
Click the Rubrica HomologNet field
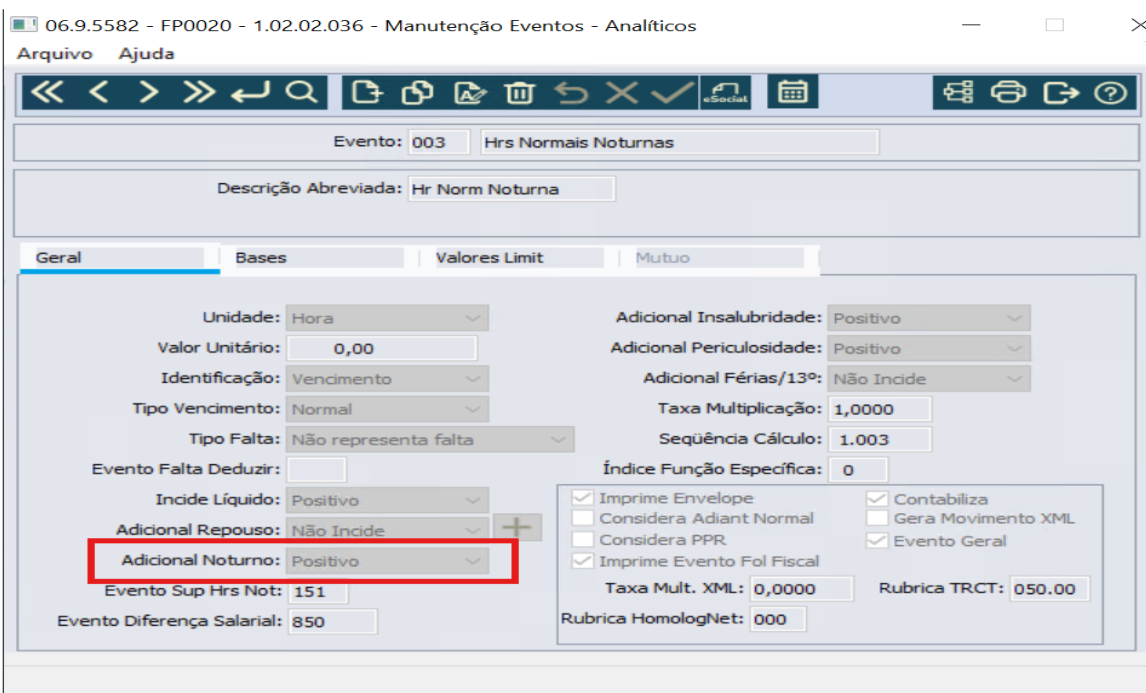pos(778,619)
